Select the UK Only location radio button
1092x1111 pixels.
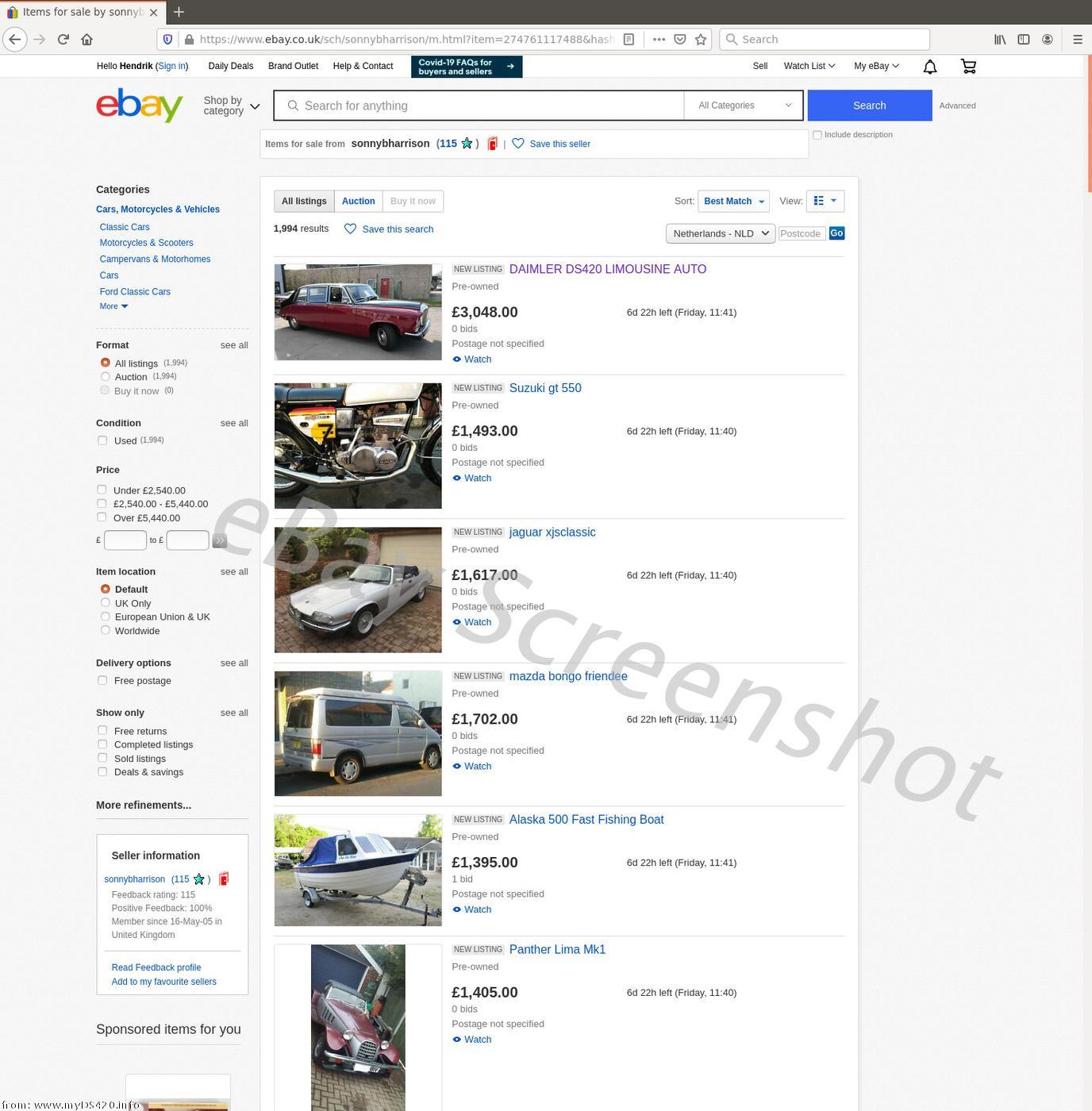coord(105,603)
